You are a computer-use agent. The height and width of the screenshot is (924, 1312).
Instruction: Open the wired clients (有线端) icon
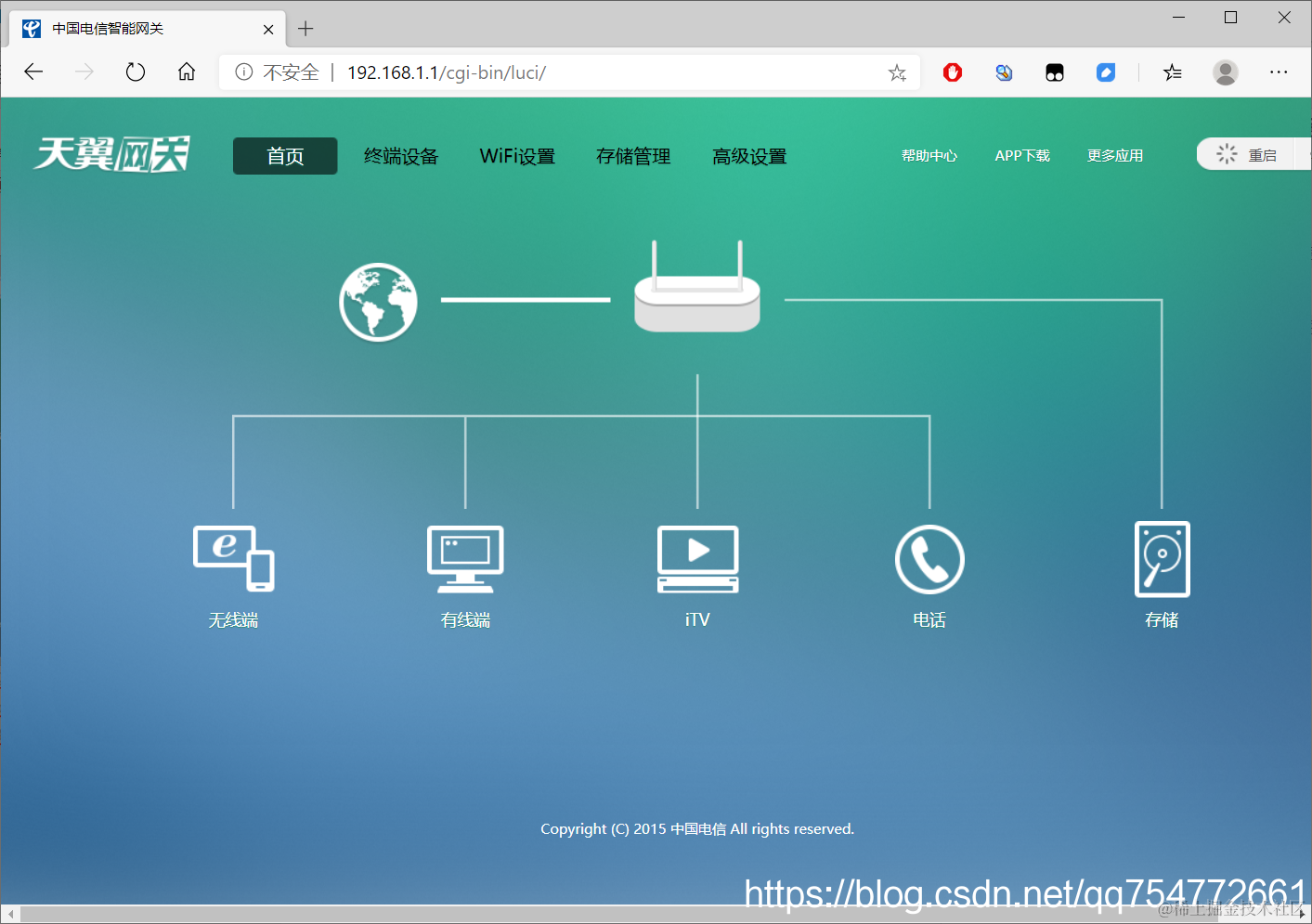pos(465,558)
